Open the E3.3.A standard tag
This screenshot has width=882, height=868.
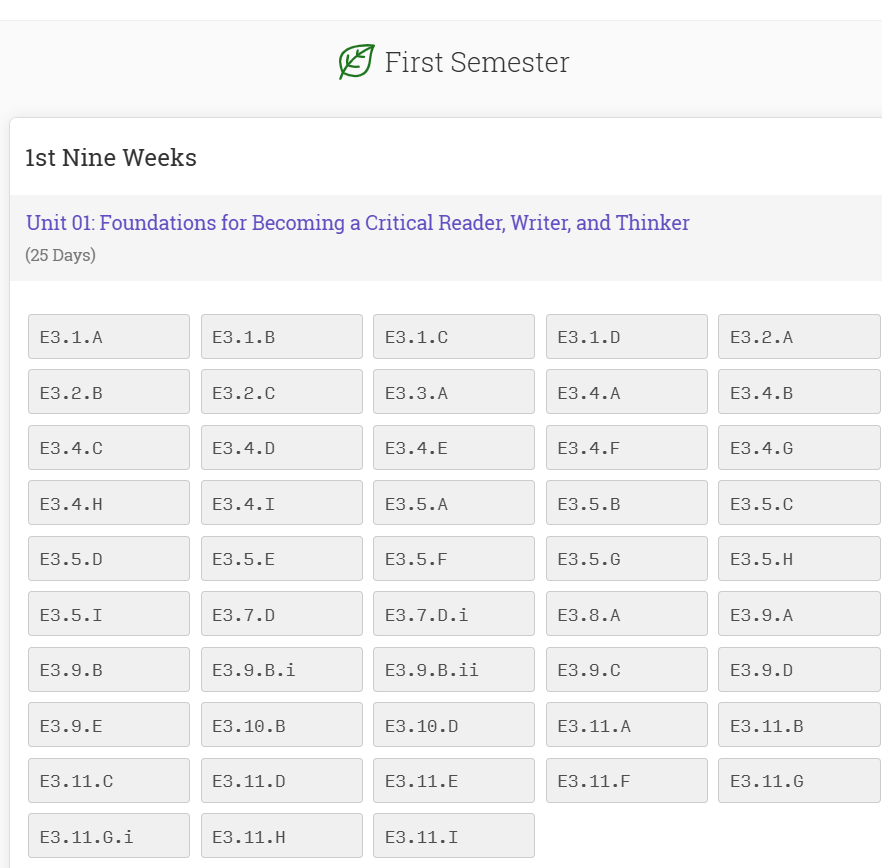pos(454,392)
